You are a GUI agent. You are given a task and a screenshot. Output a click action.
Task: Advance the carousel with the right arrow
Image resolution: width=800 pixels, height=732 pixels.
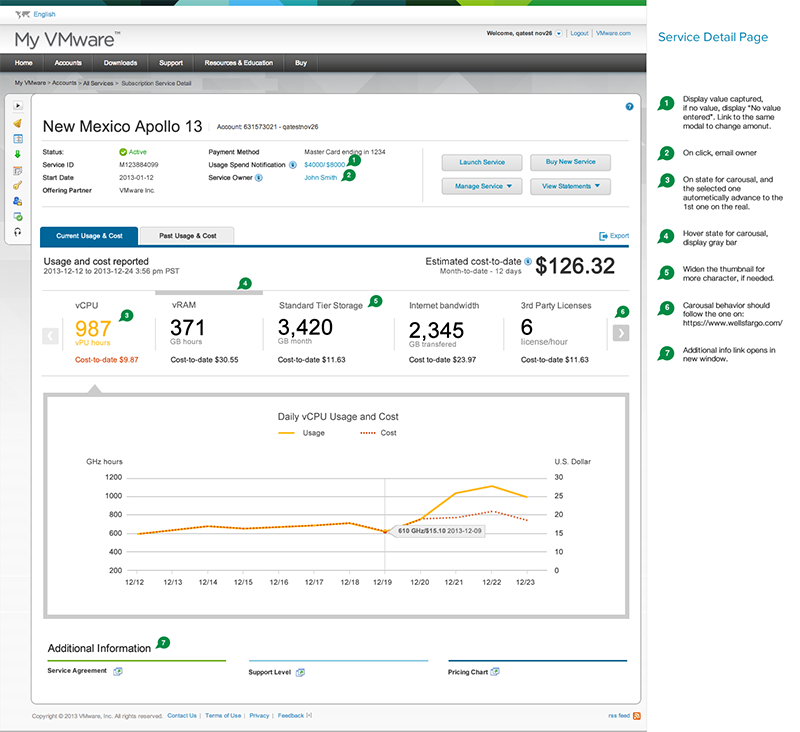(x=620, y=334)
